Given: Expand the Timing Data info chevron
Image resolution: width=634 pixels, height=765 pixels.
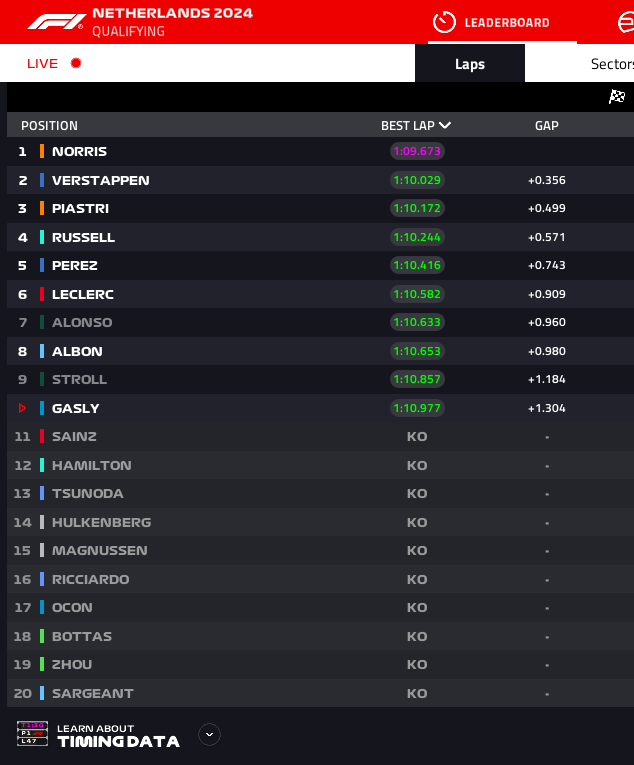Looking at the screenshot, I should tap(209, 734).
